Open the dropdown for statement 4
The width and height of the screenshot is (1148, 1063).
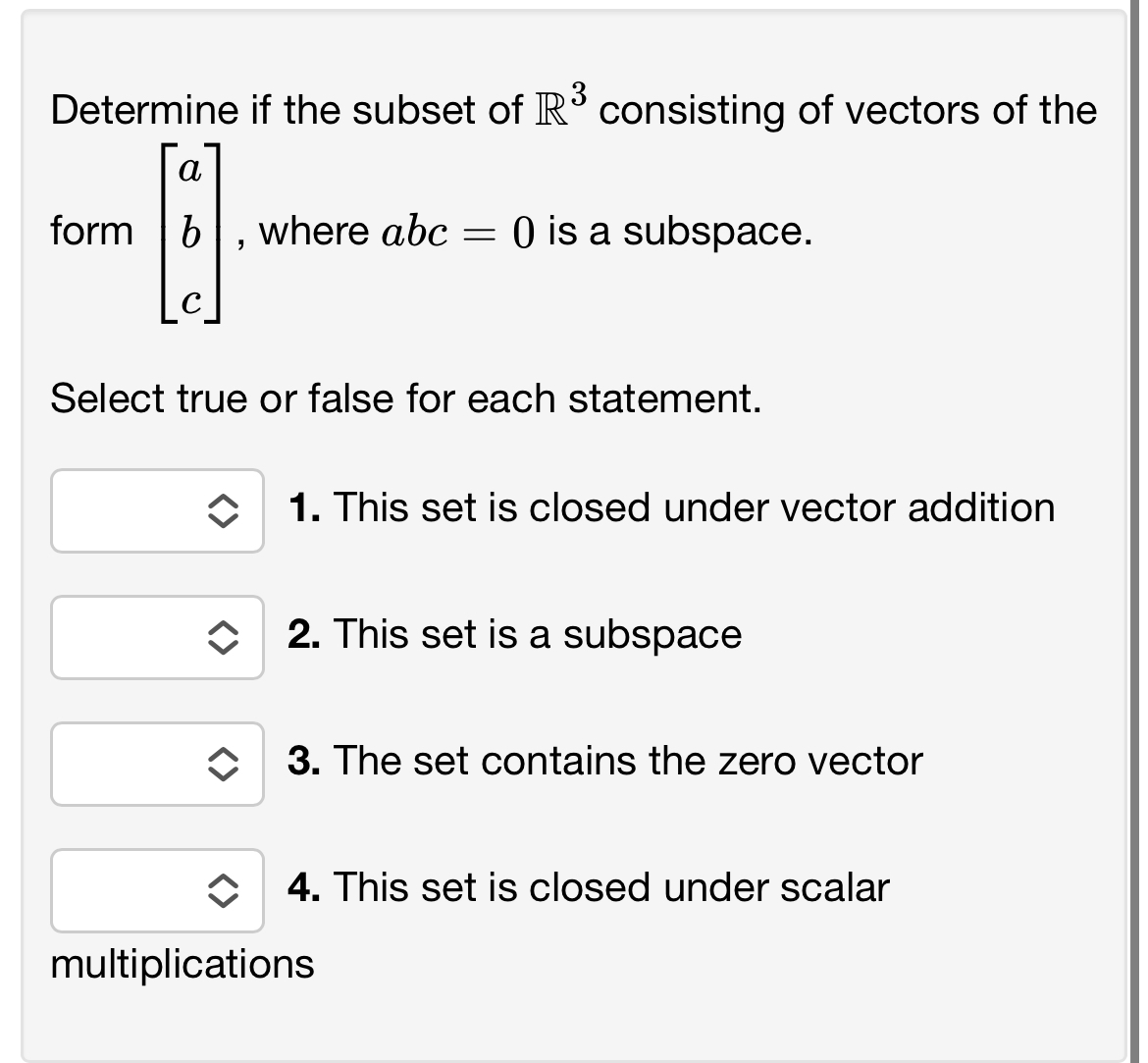click(157, 890)
